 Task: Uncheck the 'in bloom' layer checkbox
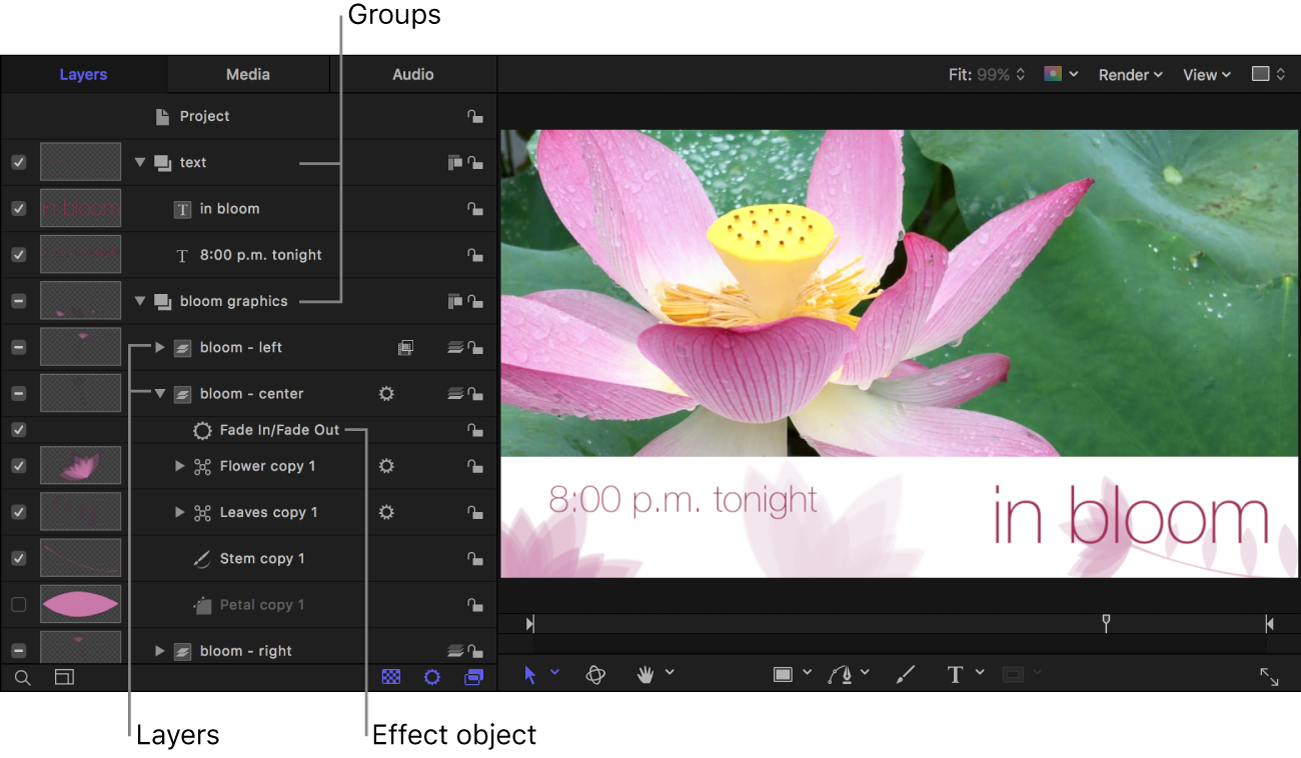pos(19,209)
